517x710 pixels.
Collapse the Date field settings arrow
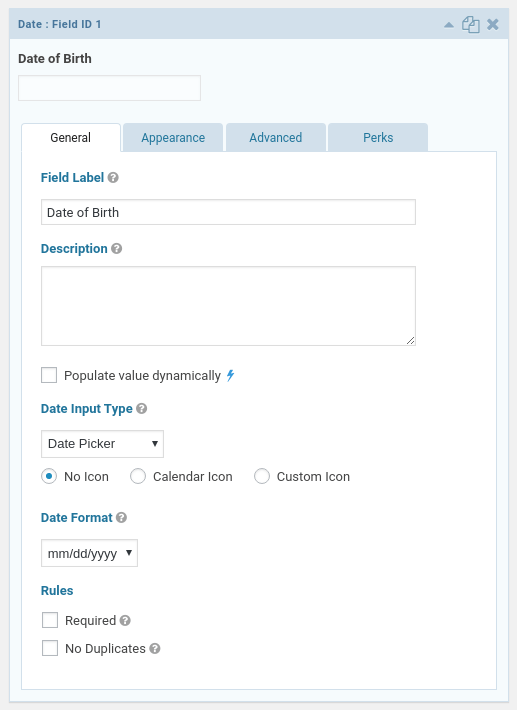[449, 24]
